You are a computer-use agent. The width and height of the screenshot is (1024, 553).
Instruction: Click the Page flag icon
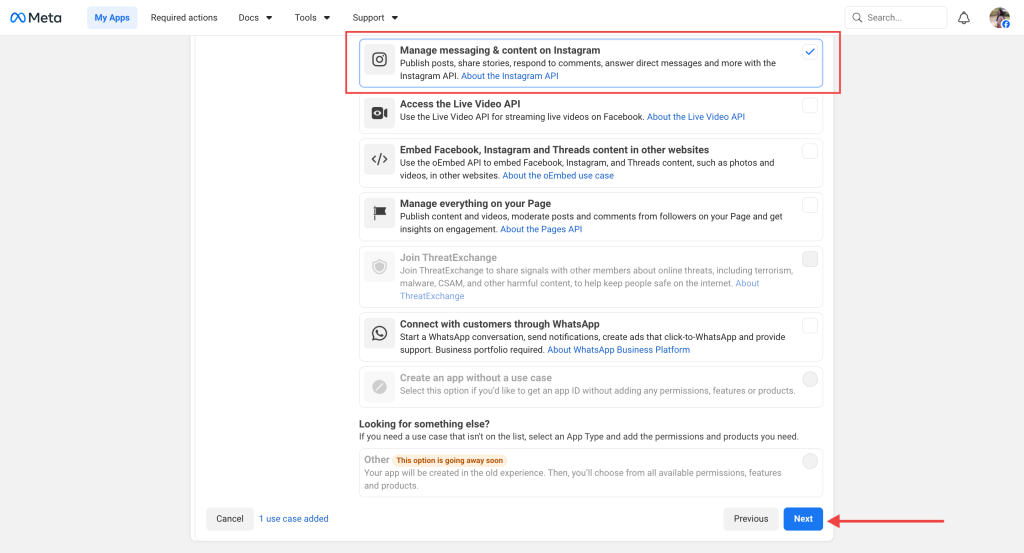click(x=379, y=213)
